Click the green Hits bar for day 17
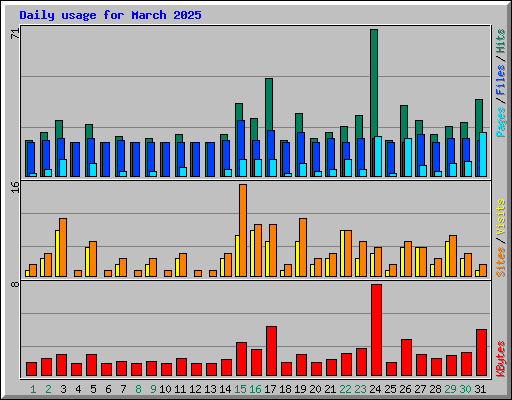This screenshot has height=400, width=512. tap(269, 104)
